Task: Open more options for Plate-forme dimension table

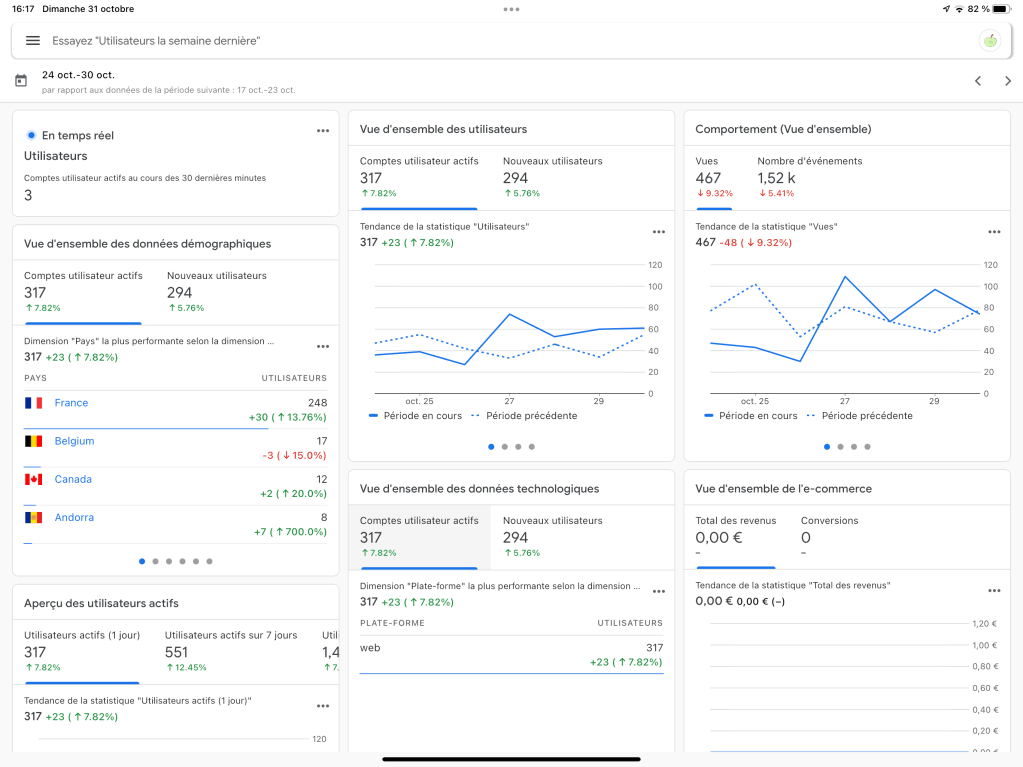Action: pyautogui.click(x=658, y=592)
